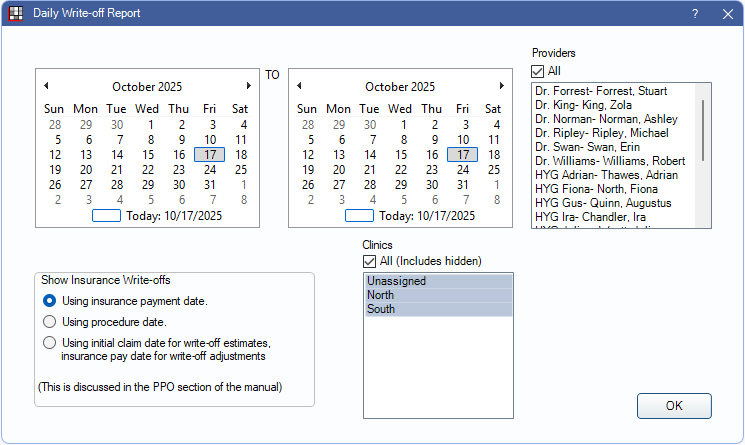The image size is (745, 445).
Task: Go to previous month in start calendar
Action: click(x=46, y=86)
